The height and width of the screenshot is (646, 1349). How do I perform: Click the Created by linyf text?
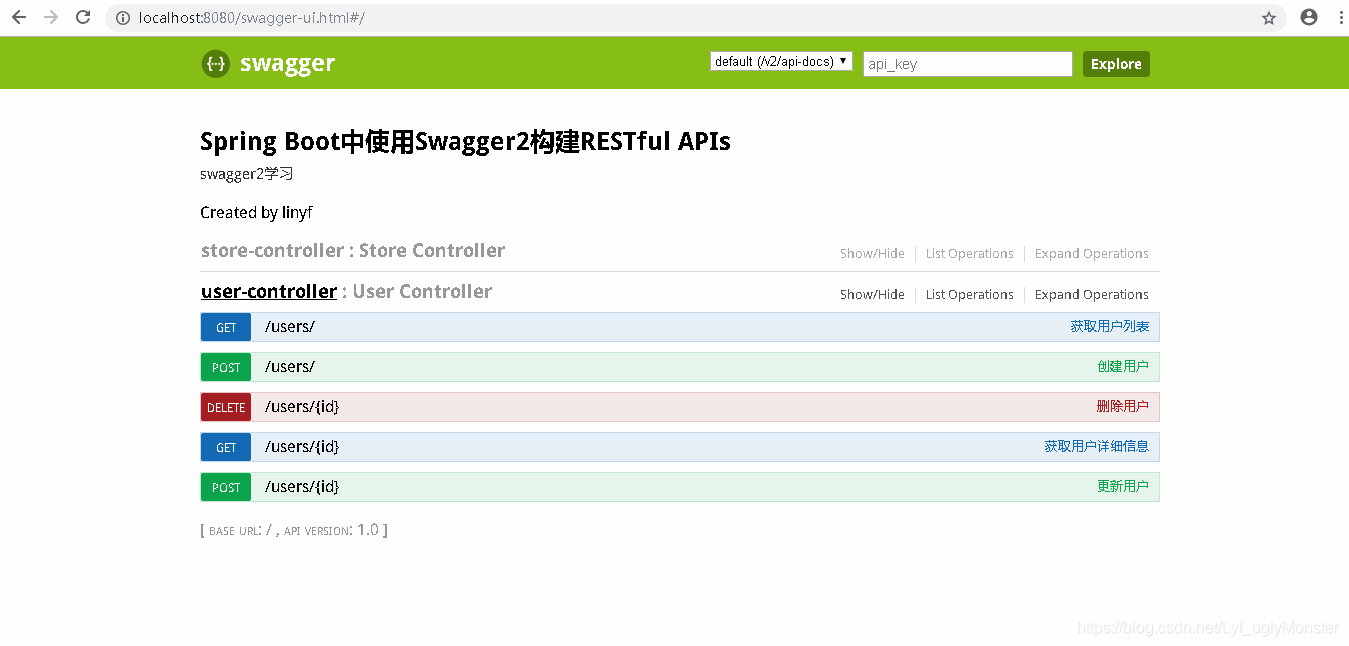tap(257, 212)
